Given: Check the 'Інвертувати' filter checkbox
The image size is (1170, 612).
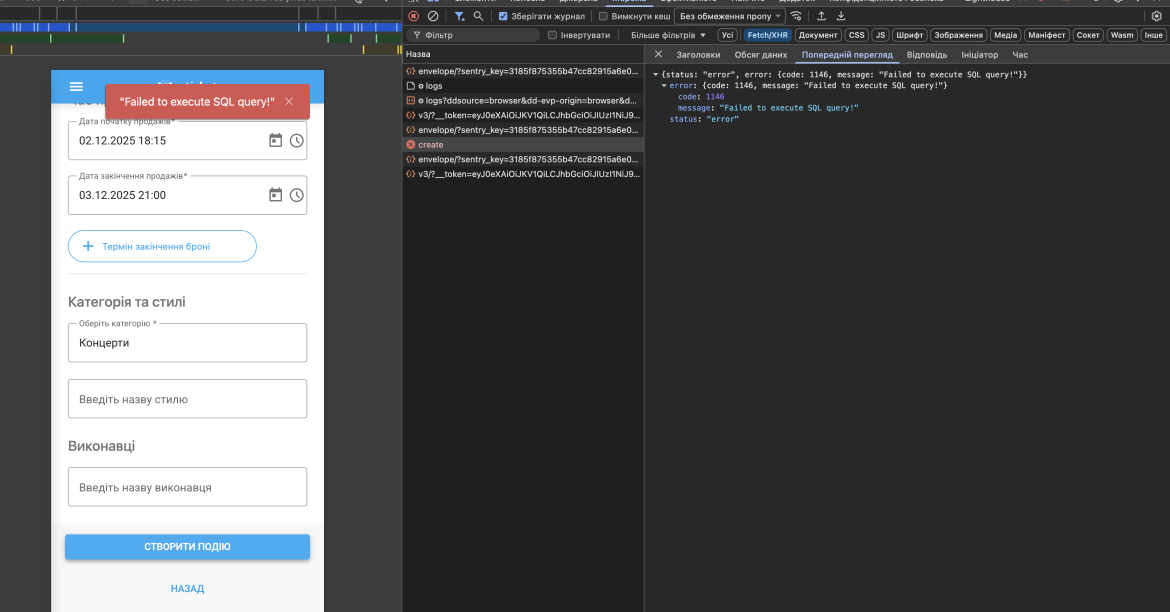Looking at the screenshot, I should point(553,35).
